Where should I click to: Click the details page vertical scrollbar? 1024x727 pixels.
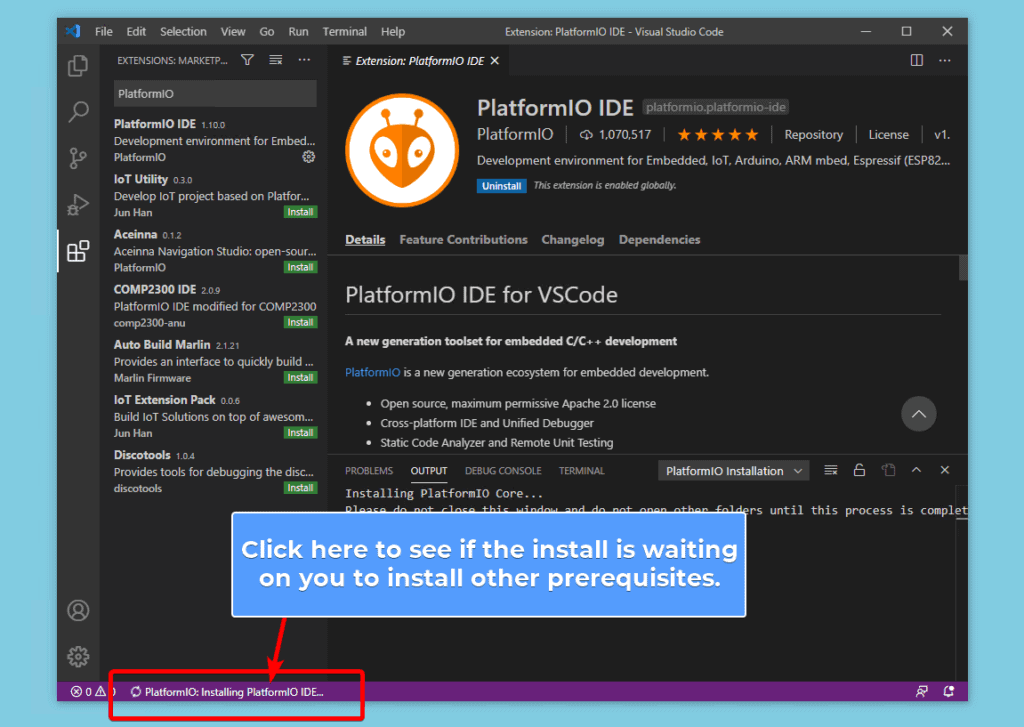click(x=963, y=268)
